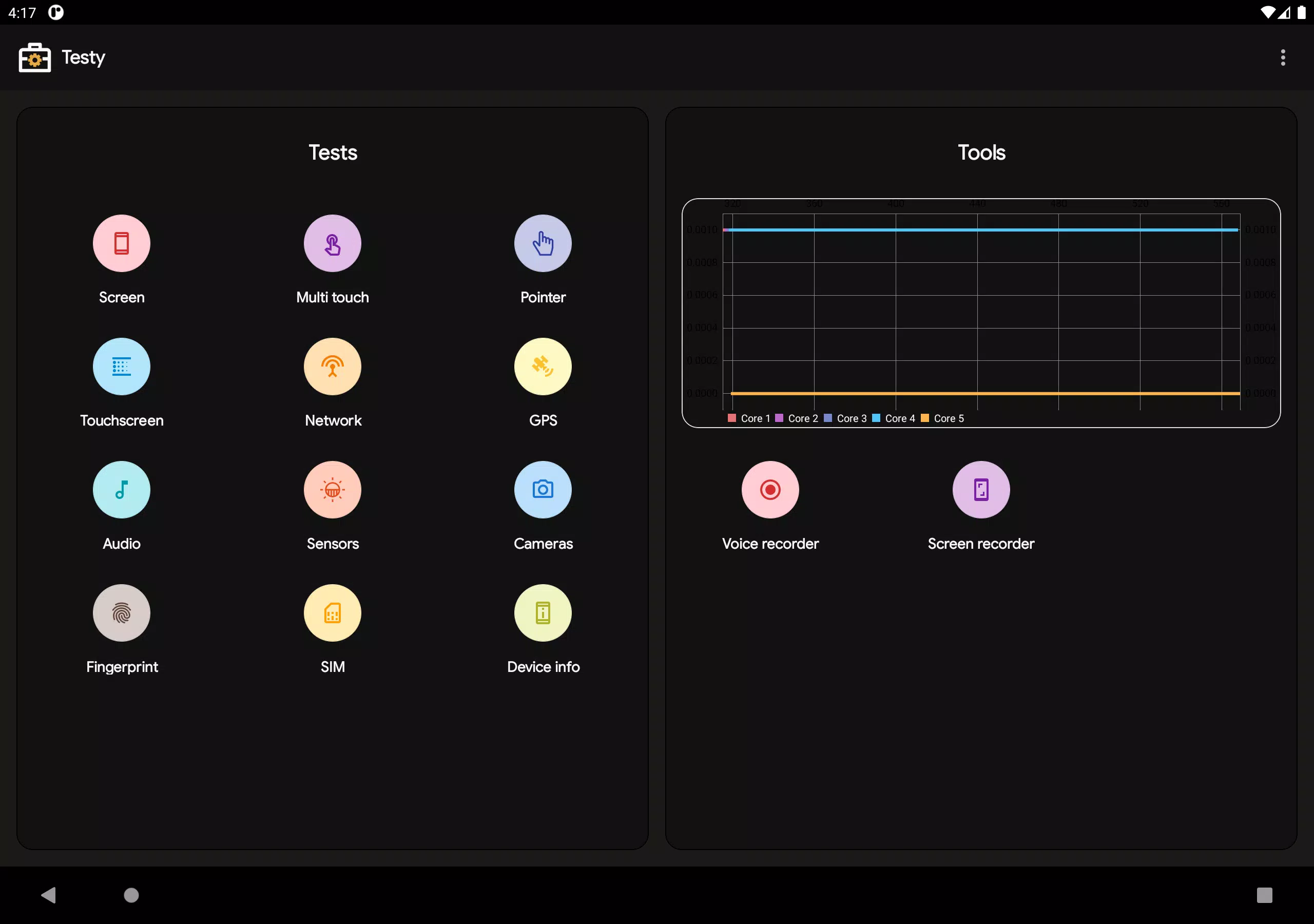Open the SIM test icon
This screenshot has height=924, width=1314.
pos(333,612)
